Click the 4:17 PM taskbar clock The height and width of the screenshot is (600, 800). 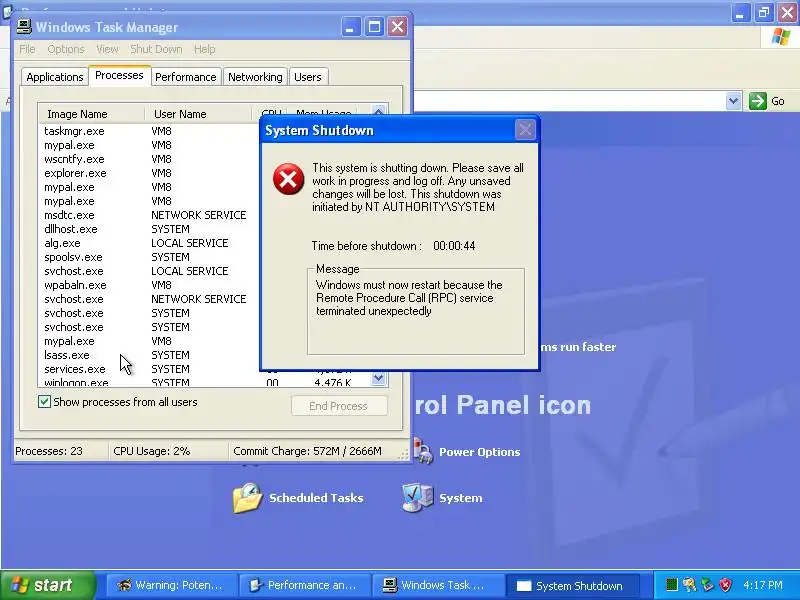tap(763, 585)
